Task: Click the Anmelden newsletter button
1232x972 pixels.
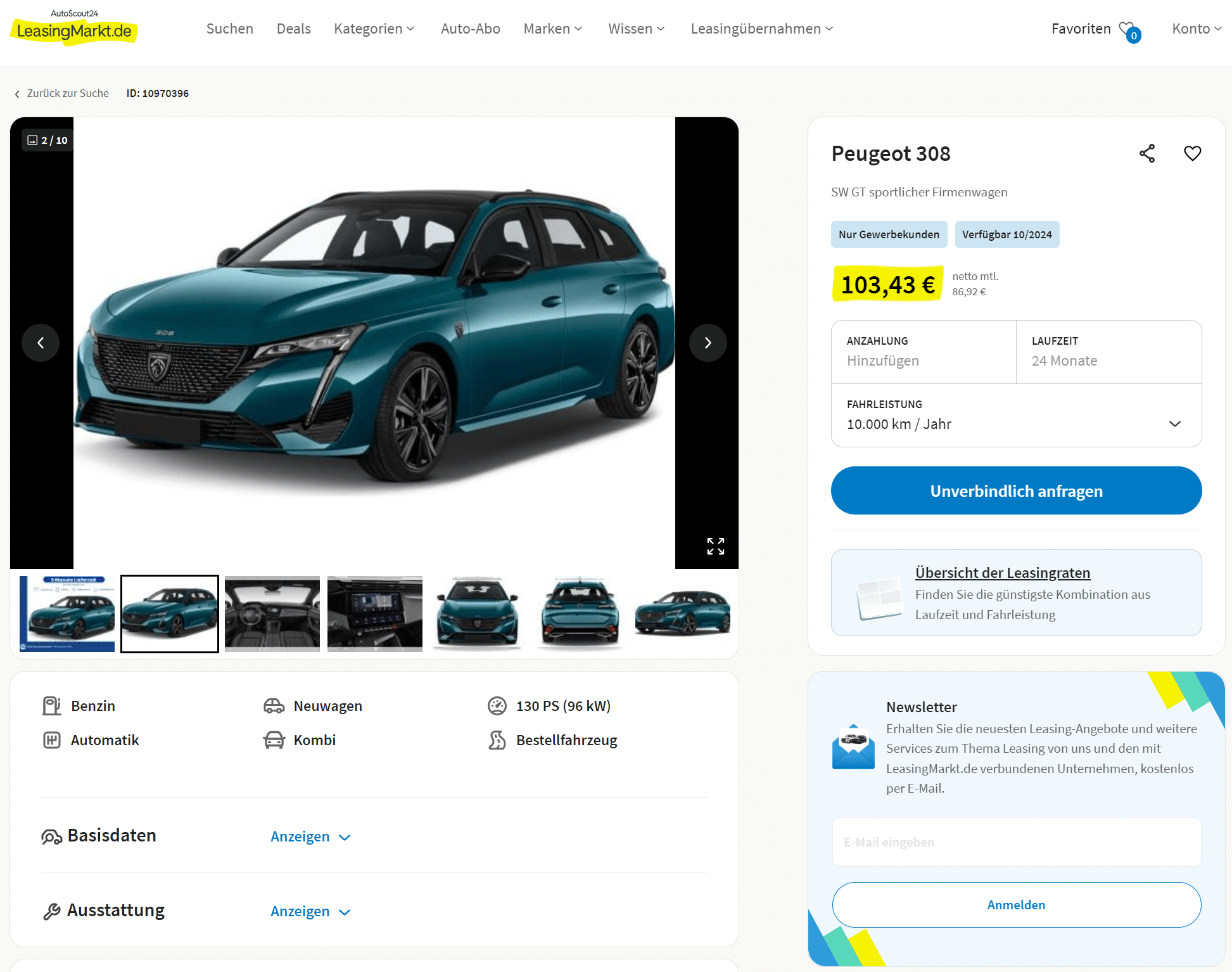Action: point(1016,905)
